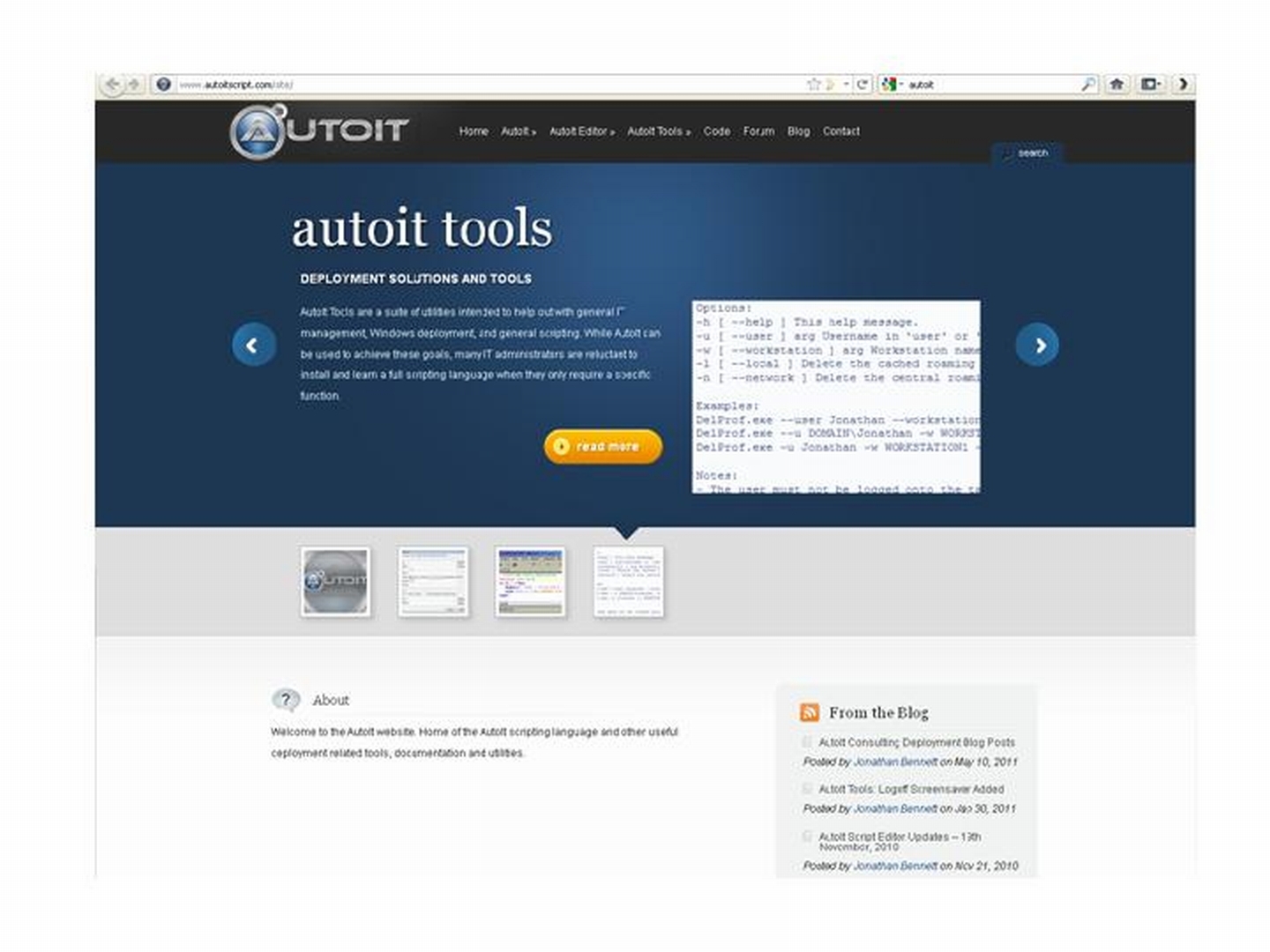1270x952 pixels.
Task: Select the script editor slide thumbnail
Action: (x=530, y=582)
